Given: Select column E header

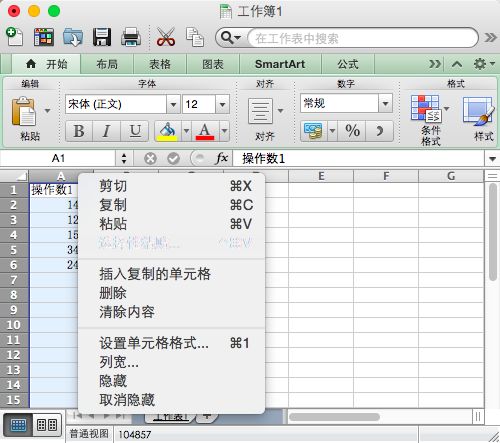Looking at the screenshot, I should 321,176.
